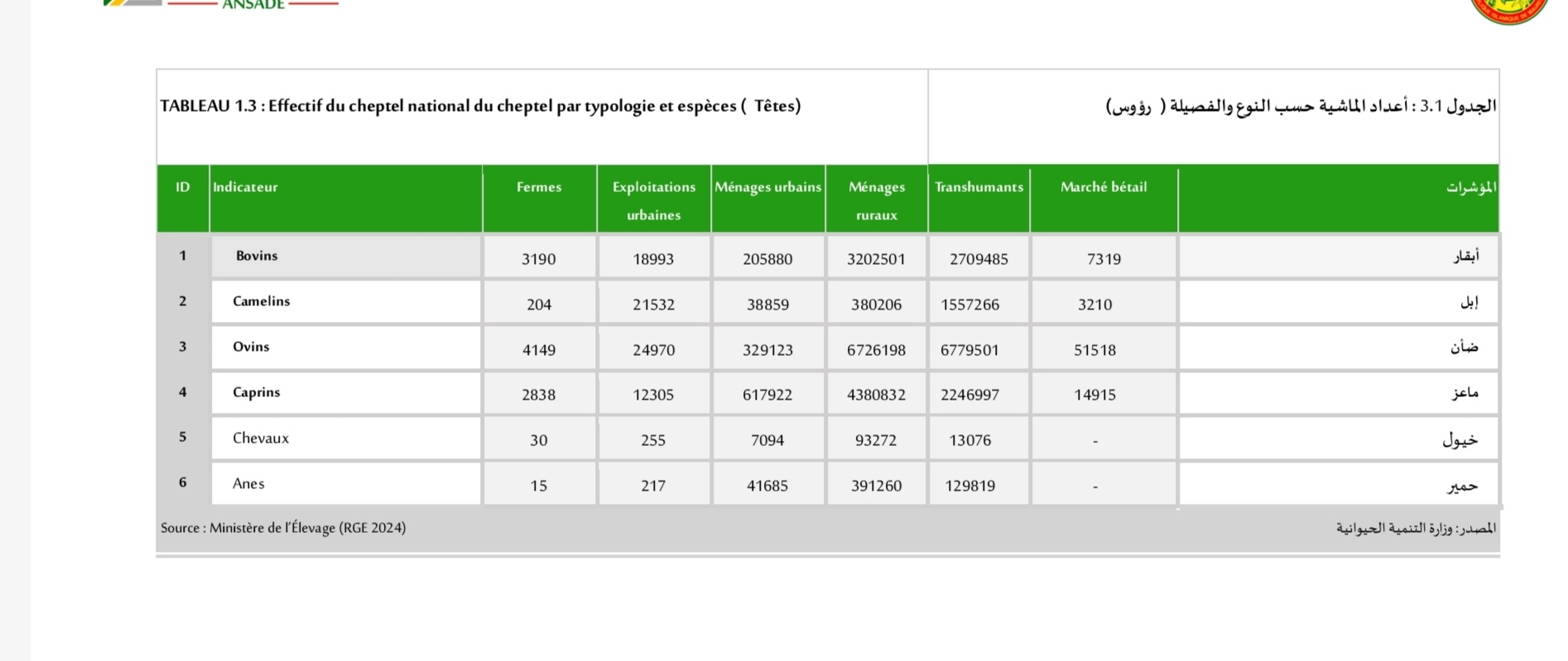Select the Ménages urbains column header
The height and width of the screenshot is (661, 1568).
click(x=768, y=199)
